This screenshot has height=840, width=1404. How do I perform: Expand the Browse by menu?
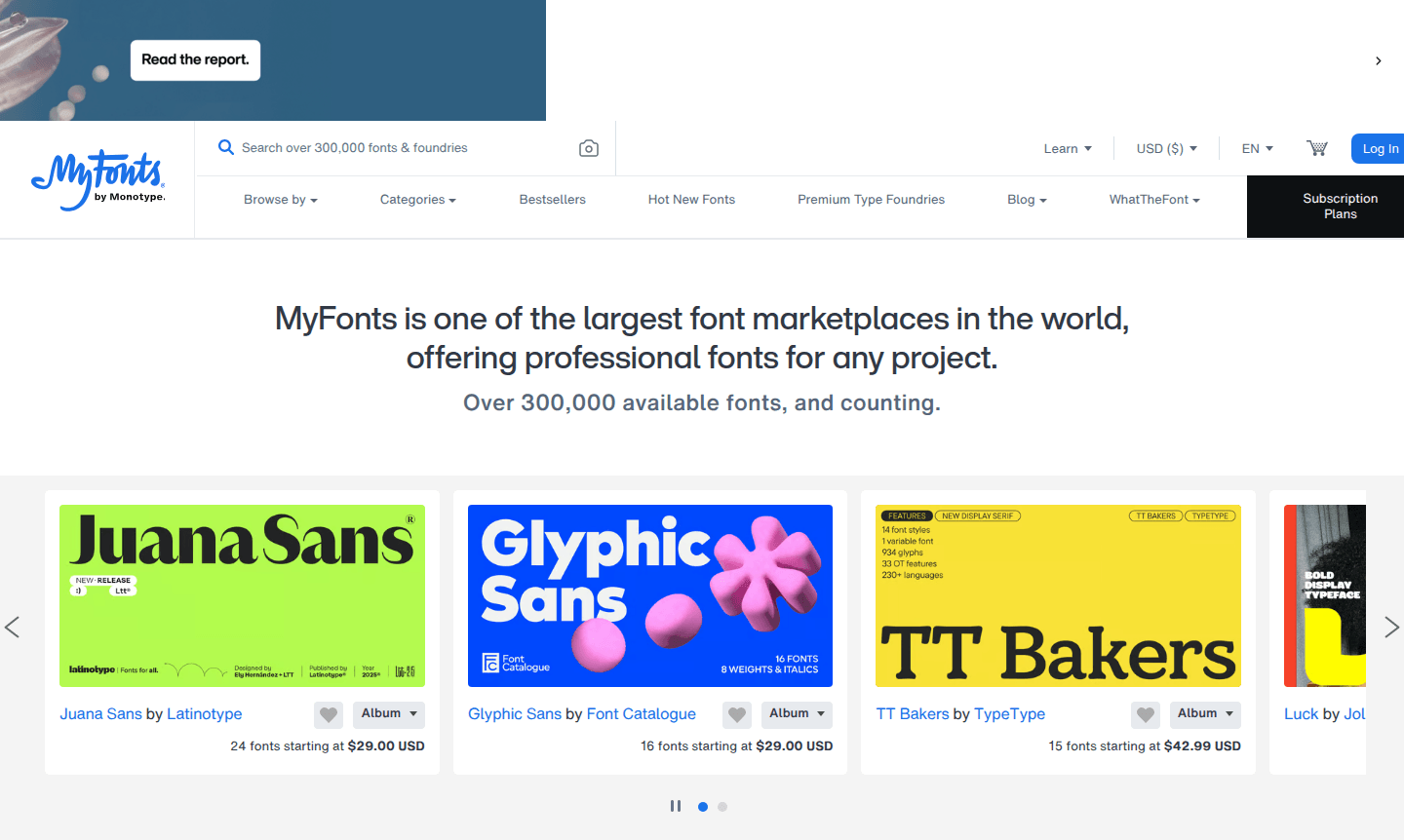280,199
